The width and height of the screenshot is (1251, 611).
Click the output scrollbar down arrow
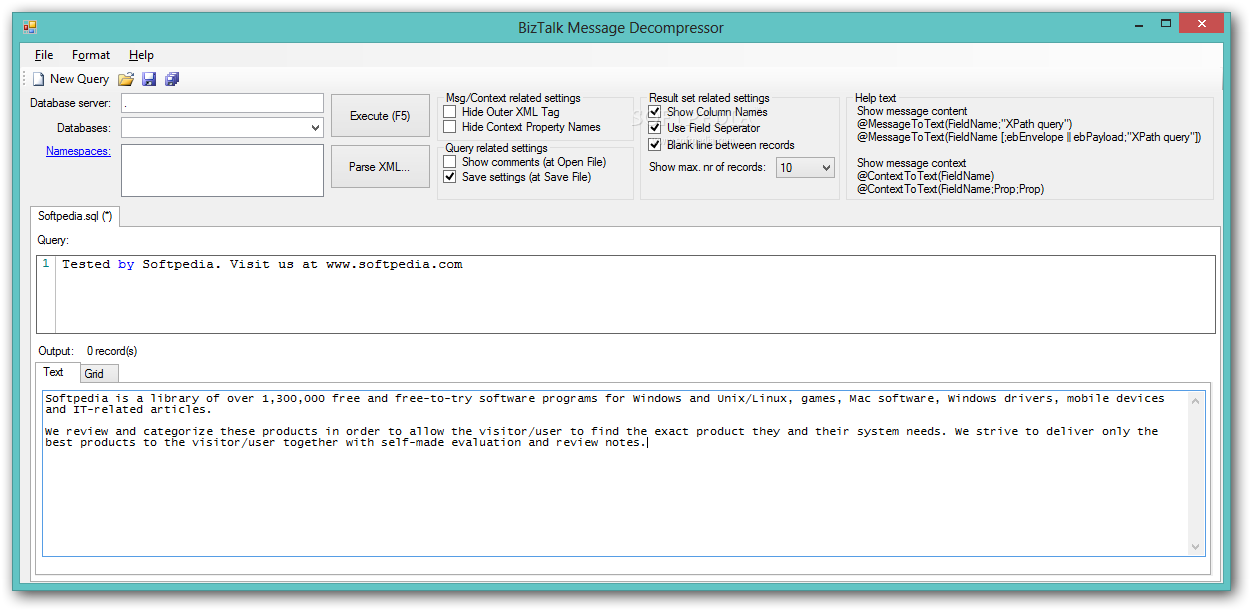pyautogui.click(x=1196, y=547)
